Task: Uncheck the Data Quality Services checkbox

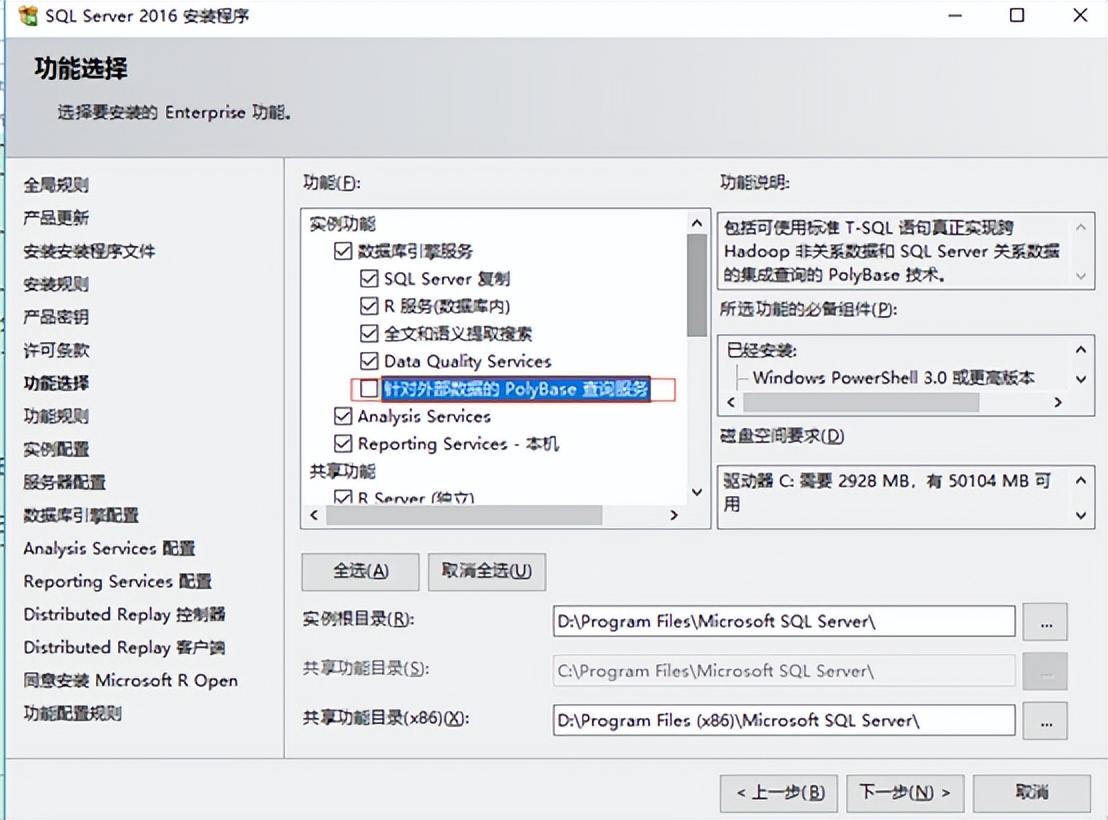Action: pyautogui.click(x=369, y=361)
